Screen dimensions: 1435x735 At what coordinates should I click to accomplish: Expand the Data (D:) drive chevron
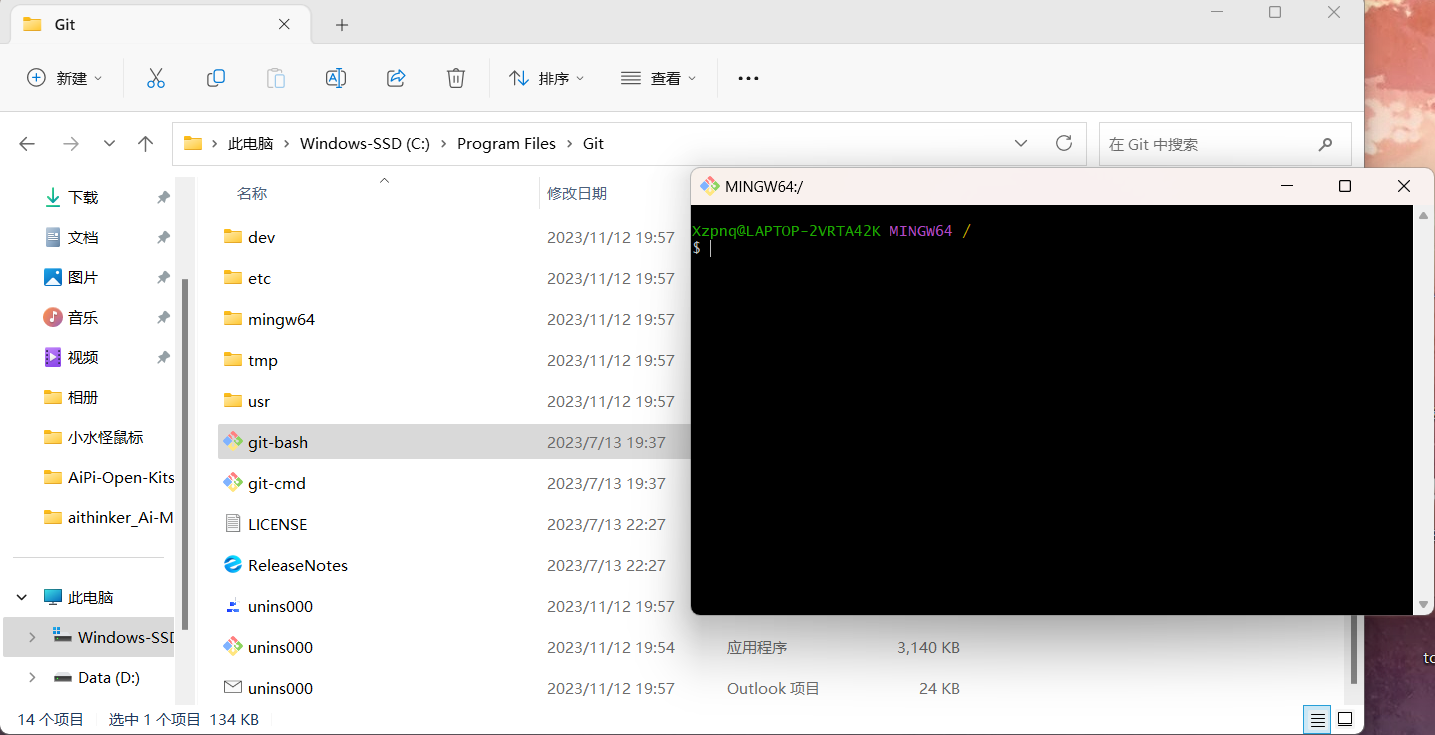(32, 677)
